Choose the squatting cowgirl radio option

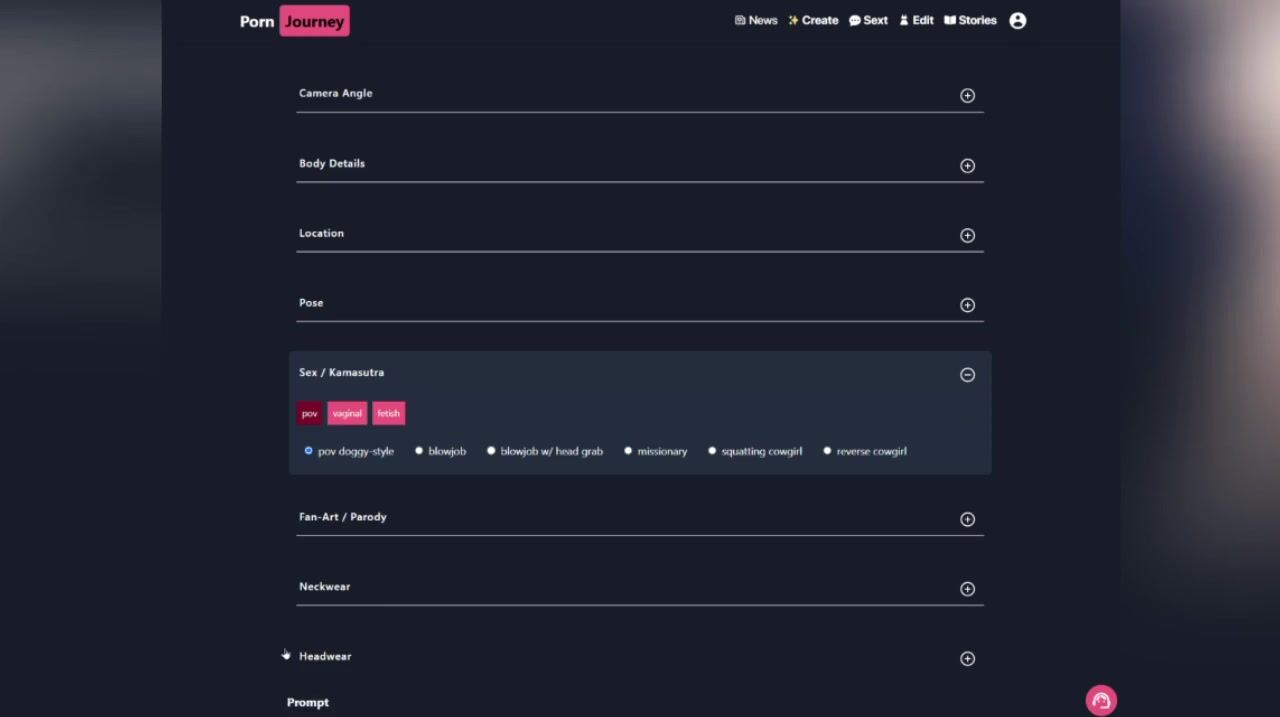(x=712, y=451)
